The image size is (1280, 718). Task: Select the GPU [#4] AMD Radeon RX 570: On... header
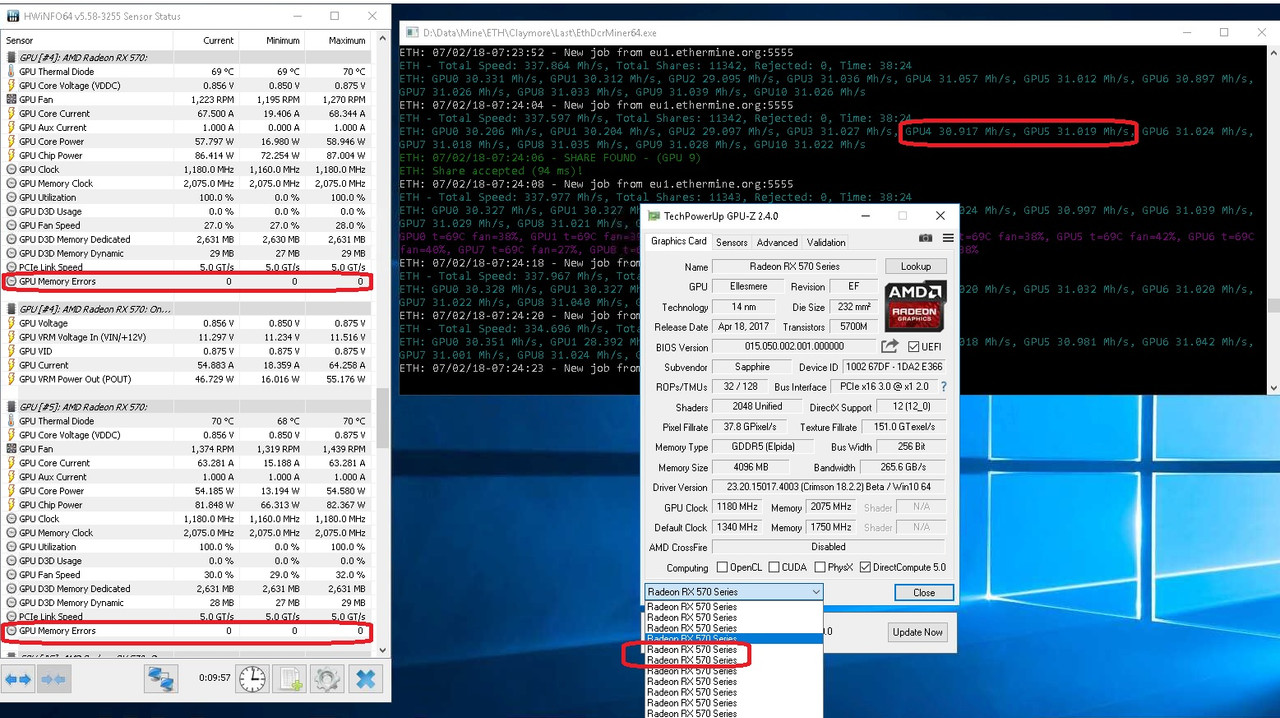pyautogui.click(x=188, y=309)
